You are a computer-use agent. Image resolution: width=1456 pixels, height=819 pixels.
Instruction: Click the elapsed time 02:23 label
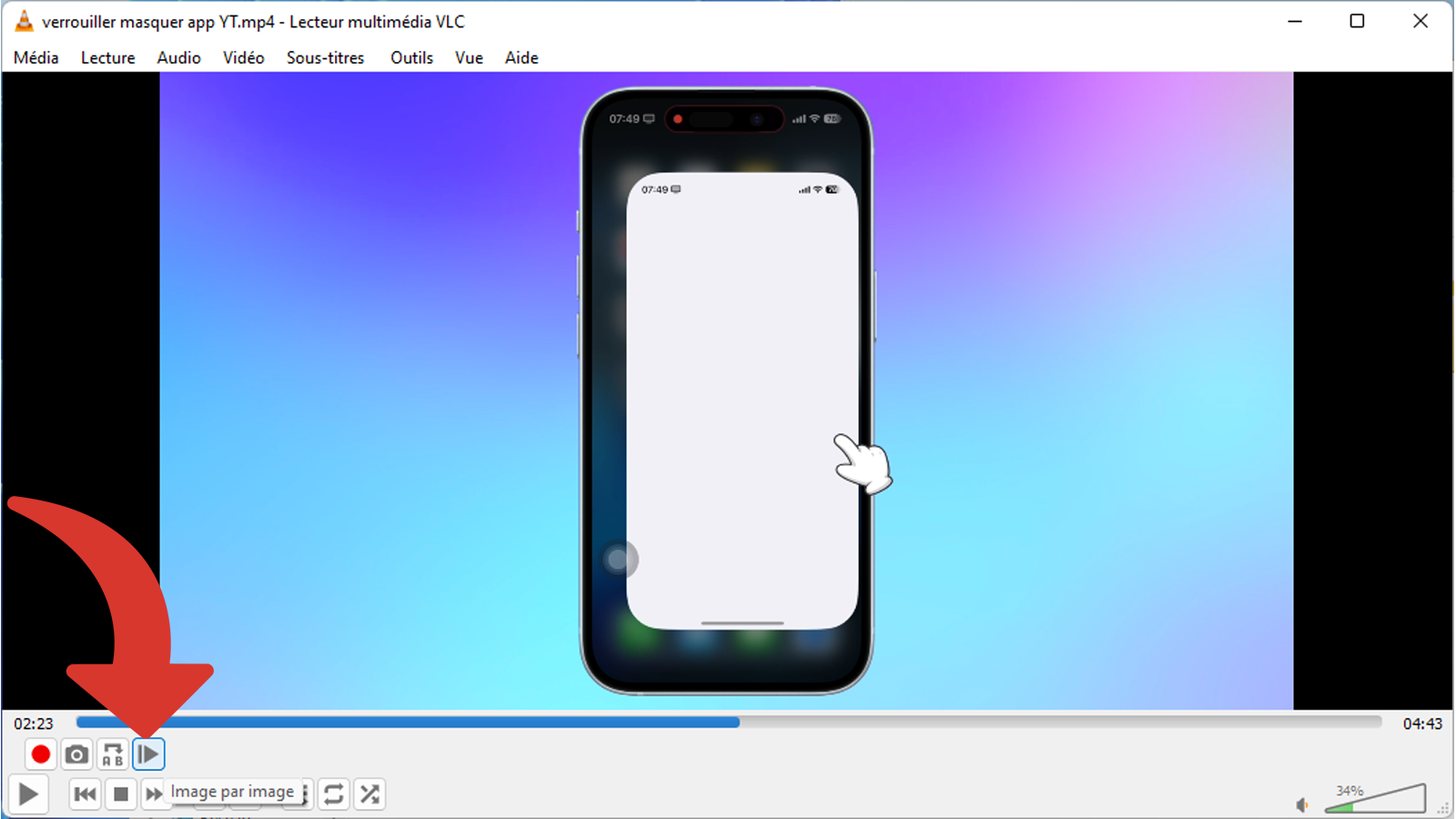click(x=34, y=723)
